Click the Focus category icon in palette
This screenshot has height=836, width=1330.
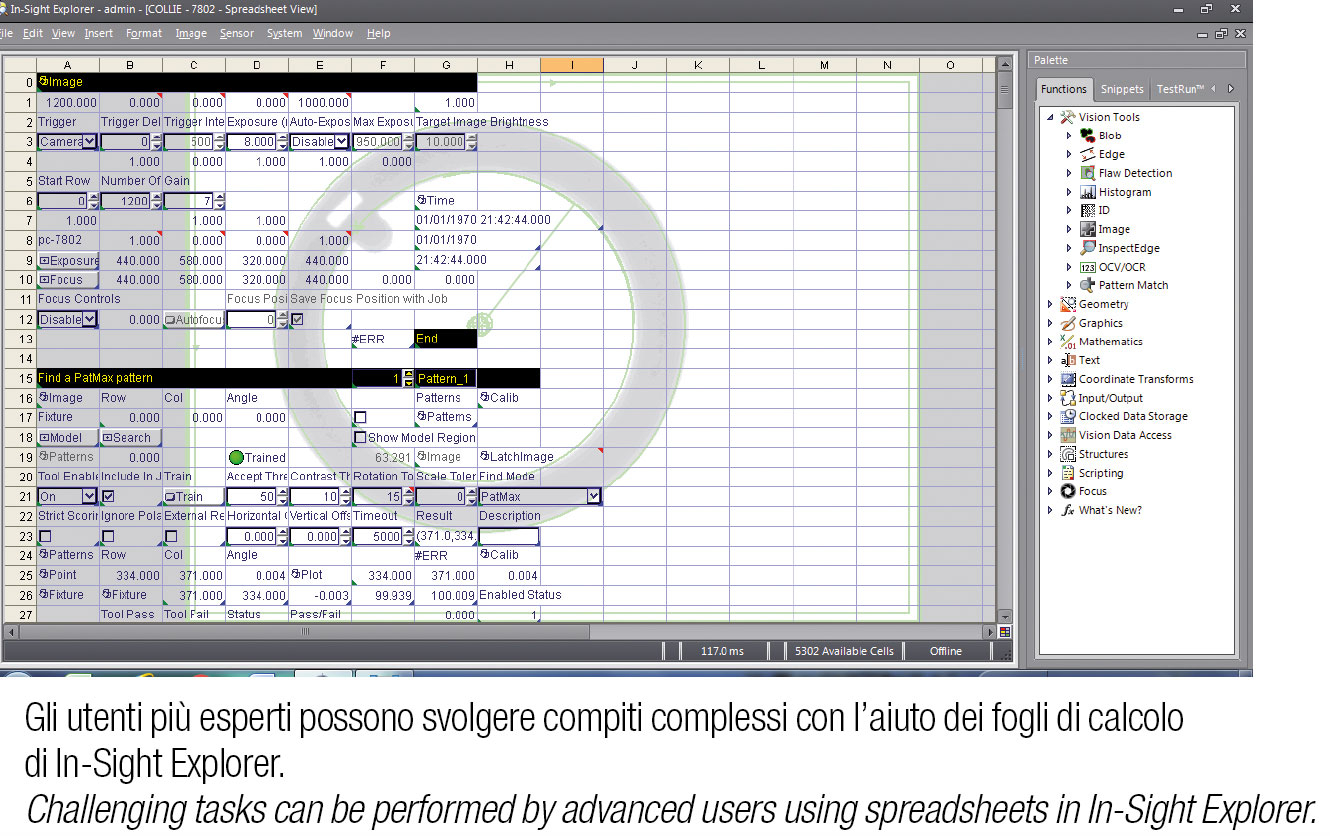[1068, 491]
